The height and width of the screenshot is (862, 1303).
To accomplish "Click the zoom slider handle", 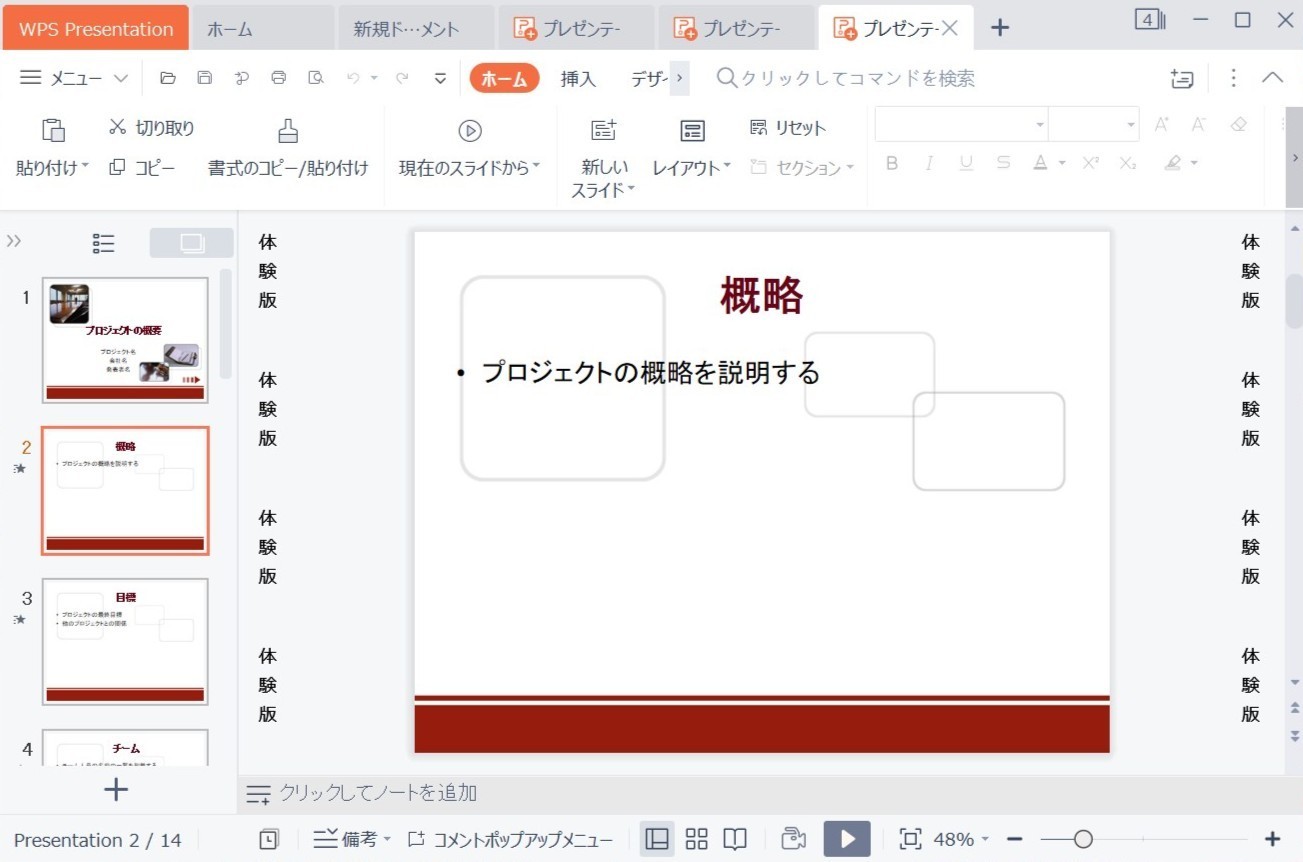I will pos(1083,839).
